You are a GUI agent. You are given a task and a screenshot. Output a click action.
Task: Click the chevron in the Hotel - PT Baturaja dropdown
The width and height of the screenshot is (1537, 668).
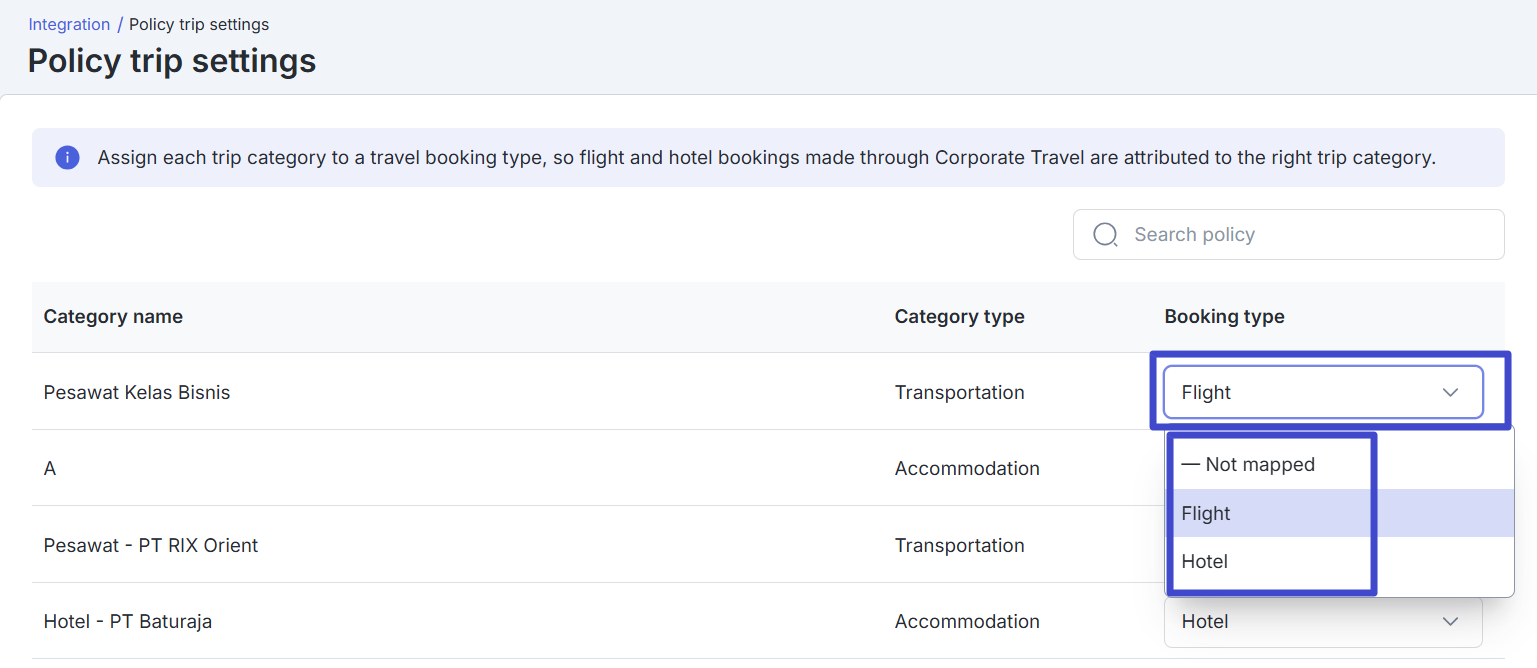click(x=1450, y=622)
